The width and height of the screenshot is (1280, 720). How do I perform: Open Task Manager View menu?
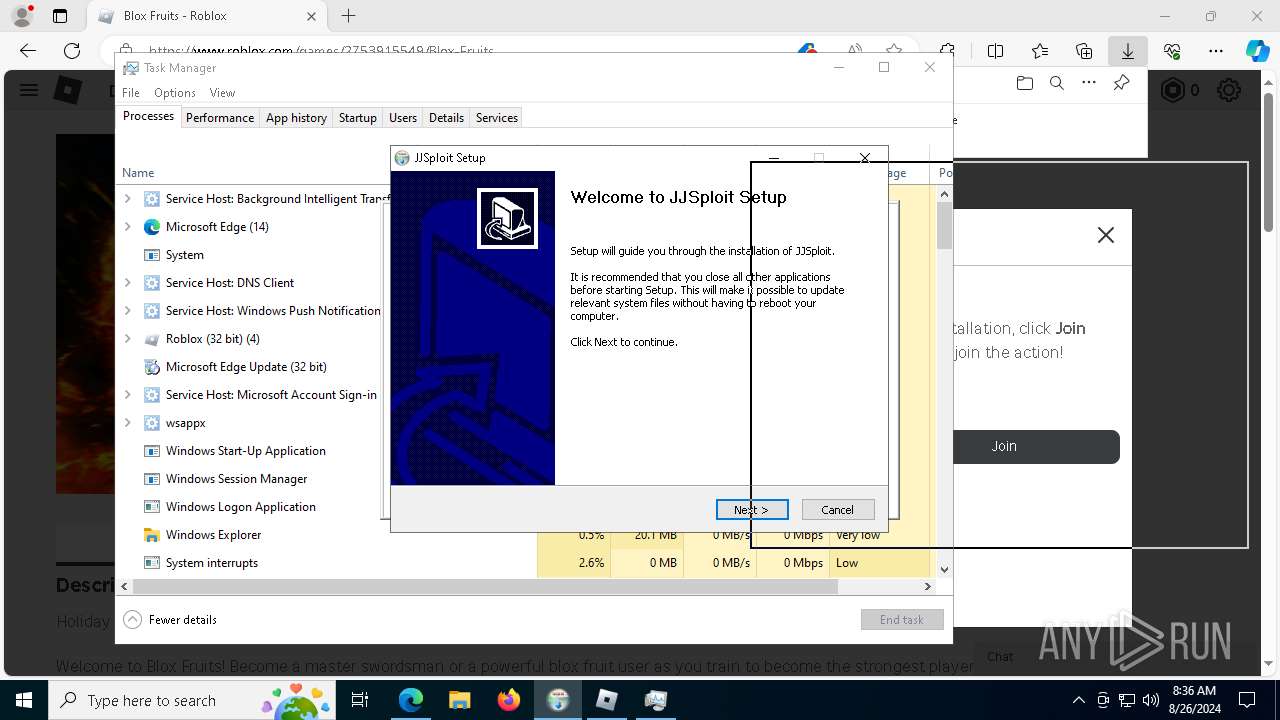click(222, 93)
